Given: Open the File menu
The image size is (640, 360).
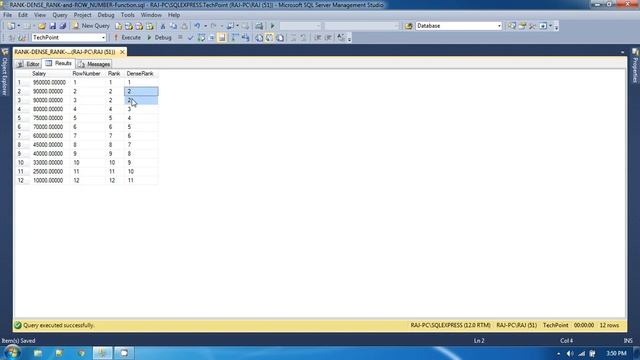Looking at the screenshot, I should (x=7, y=15).
